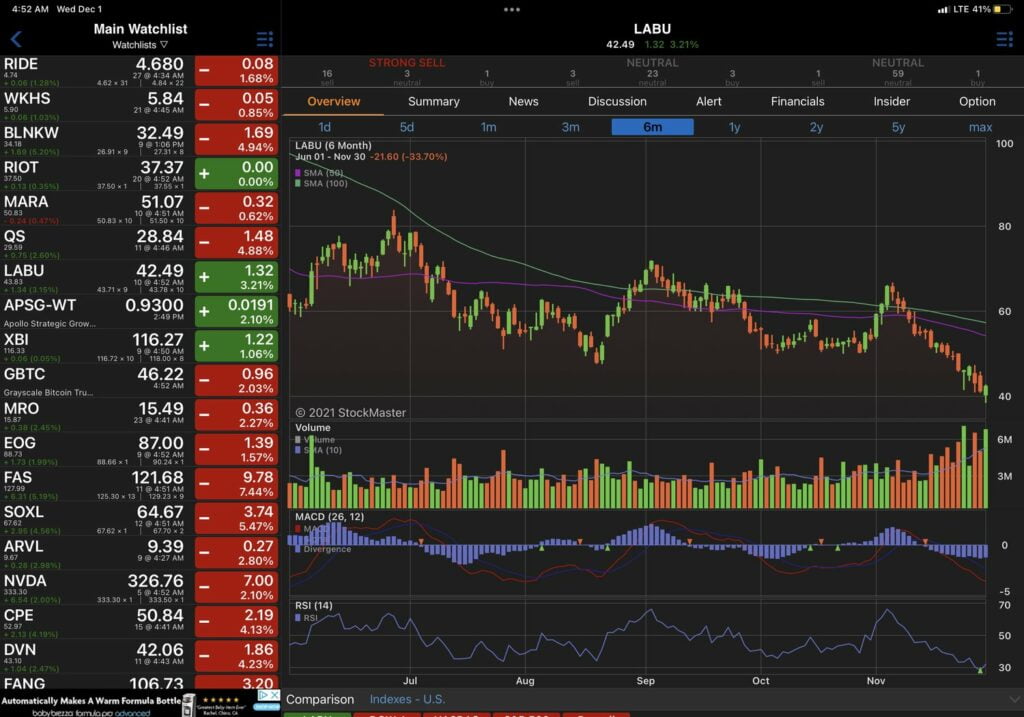The image size is (1024, 717).
Task: Open the Watchlists dropdown selector
Action: tap(139, 45)
